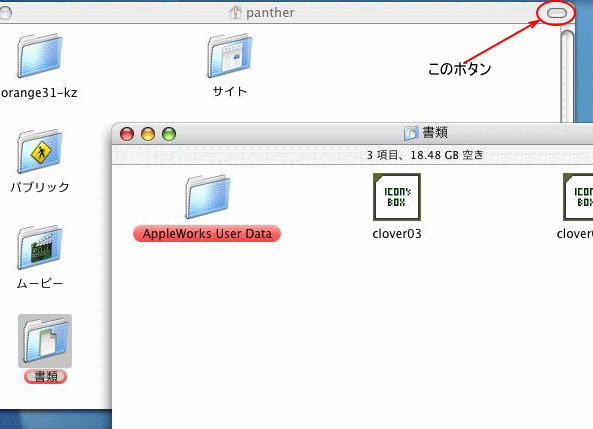Select the ムービー folder icon
The image size is (593, 429).
pos(39,247)
